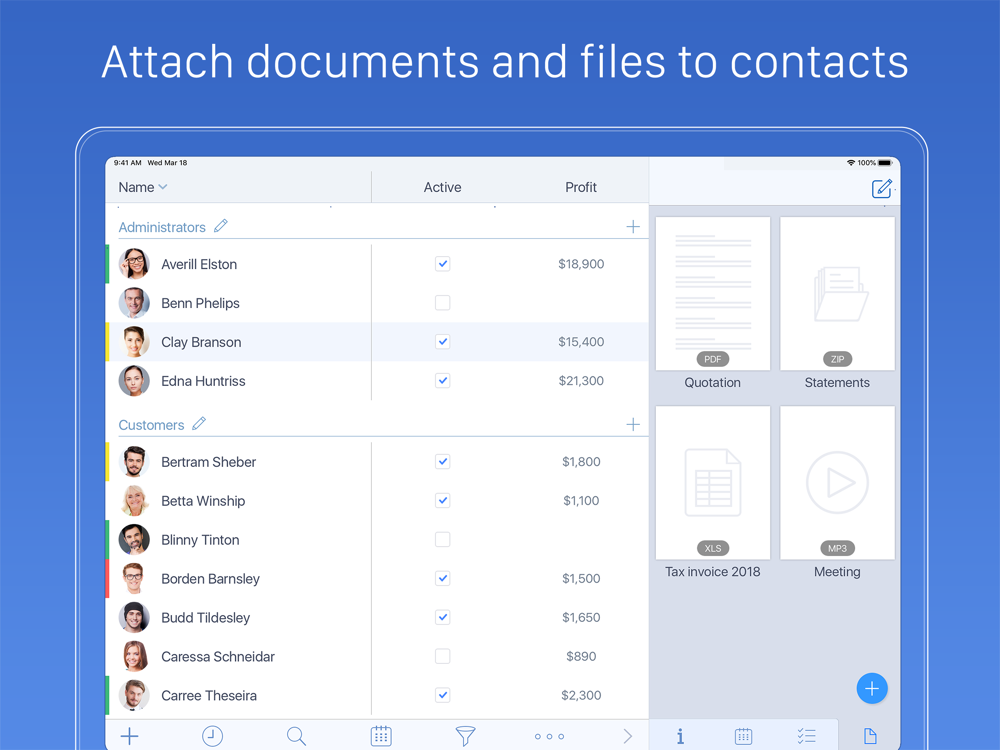Screen dimensions: 1000x750
Task: Open Averill Elston's avatar
Action: pos(134,264)
